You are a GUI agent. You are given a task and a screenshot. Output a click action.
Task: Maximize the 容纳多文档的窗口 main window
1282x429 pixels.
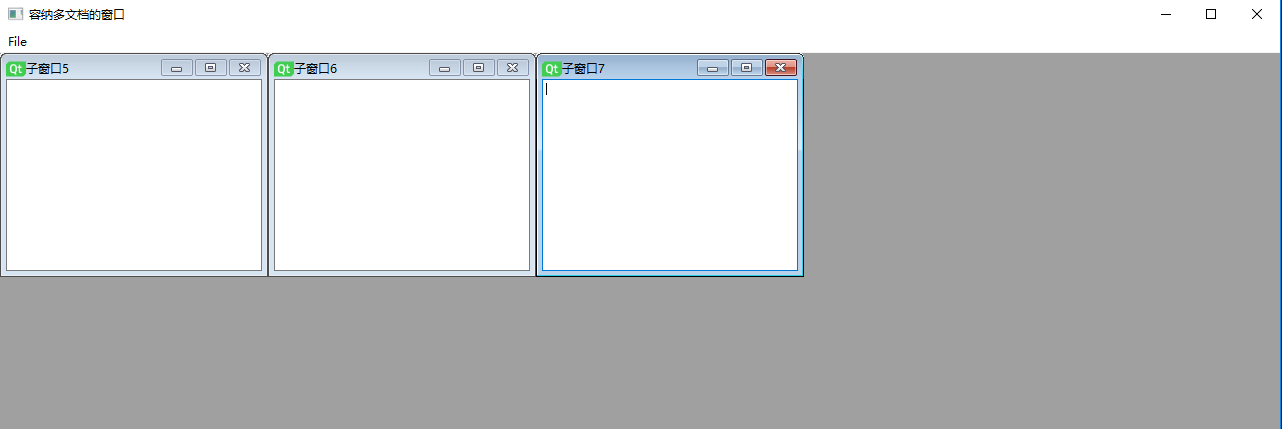coord(1211,14)
